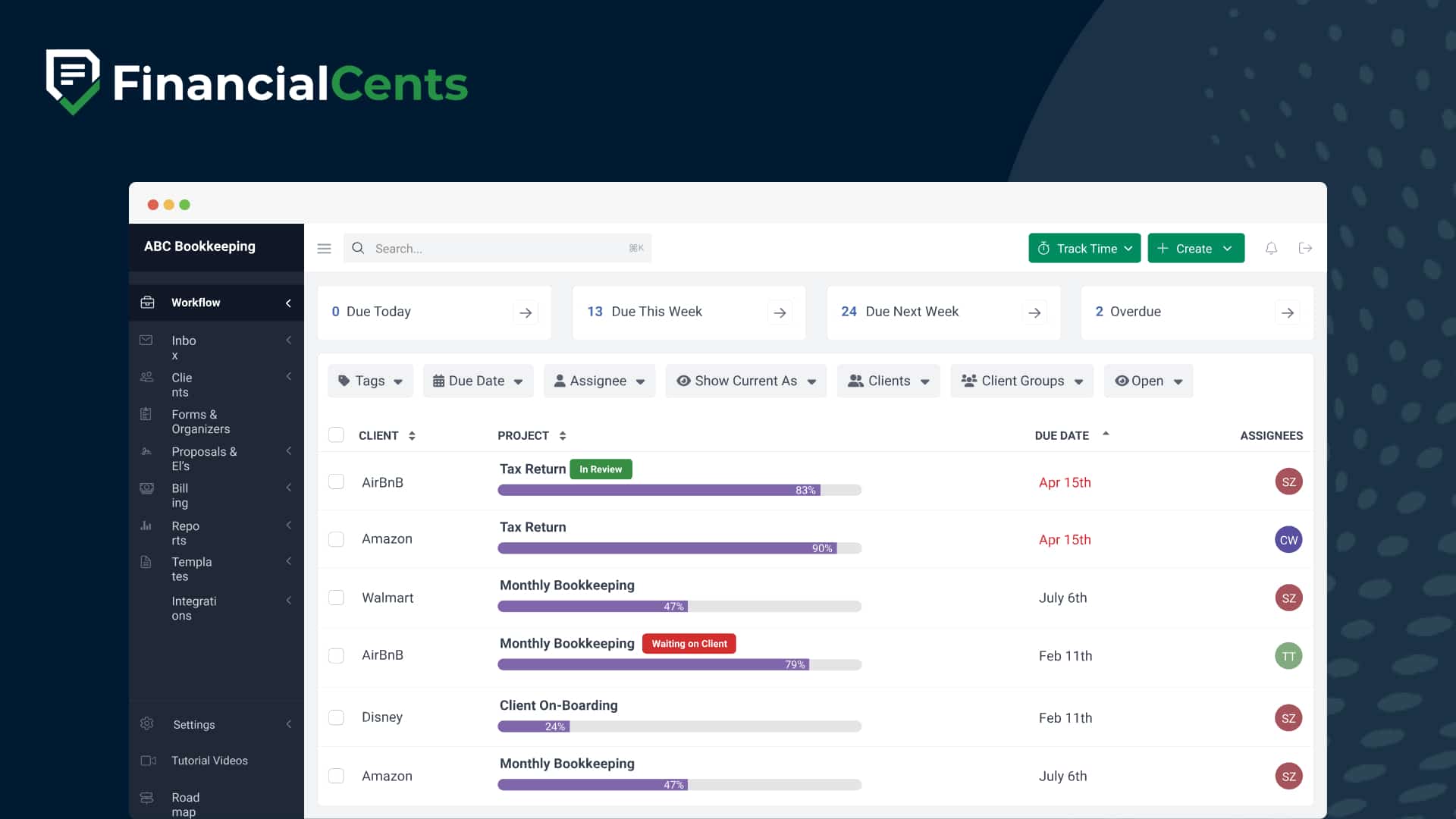Expand the Templates sidebar chevron
Image resolution: width=1456 pixels, height=819 pixels.
[x=288, y=561]
